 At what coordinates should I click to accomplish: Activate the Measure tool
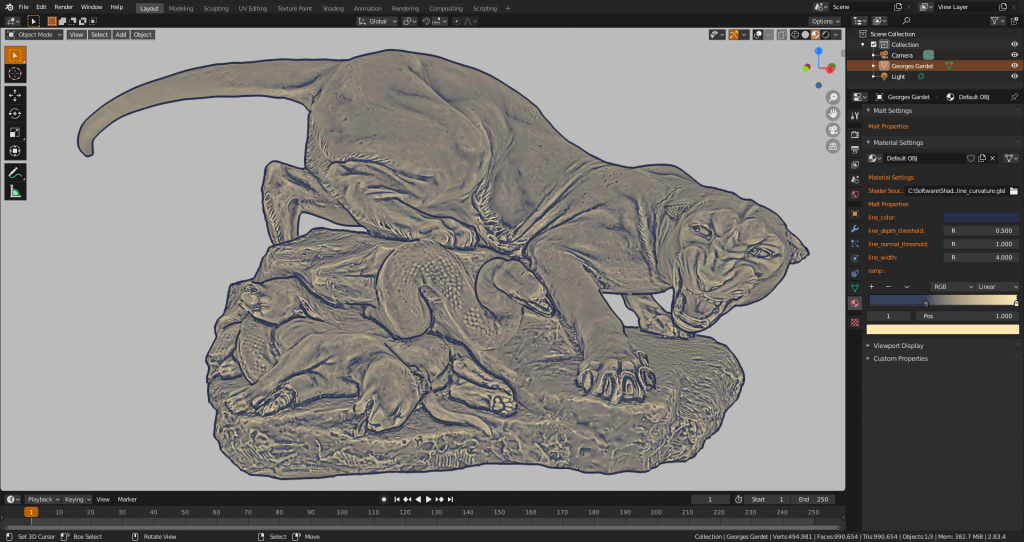[15, 191]
